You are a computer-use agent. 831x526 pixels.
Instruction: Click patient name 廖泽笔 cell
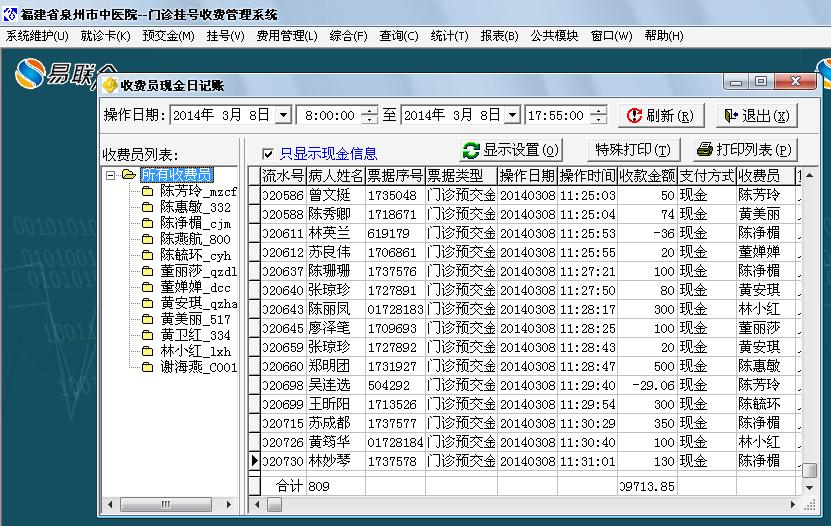pyautogui.click(x=336, y=328)
